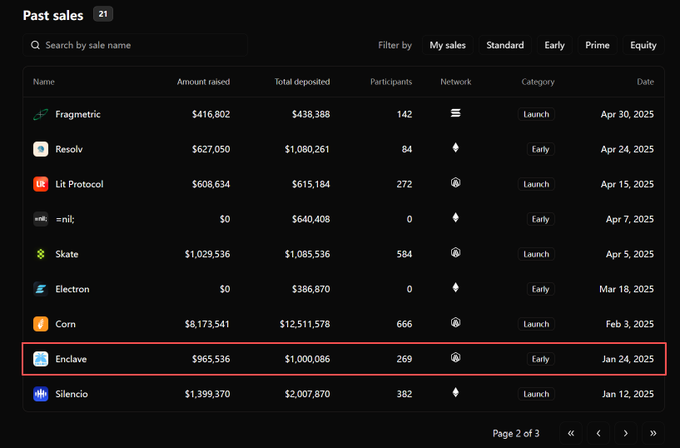Click the Fragmetric project logo
This screenshot has width=680, height=448.
40,114
